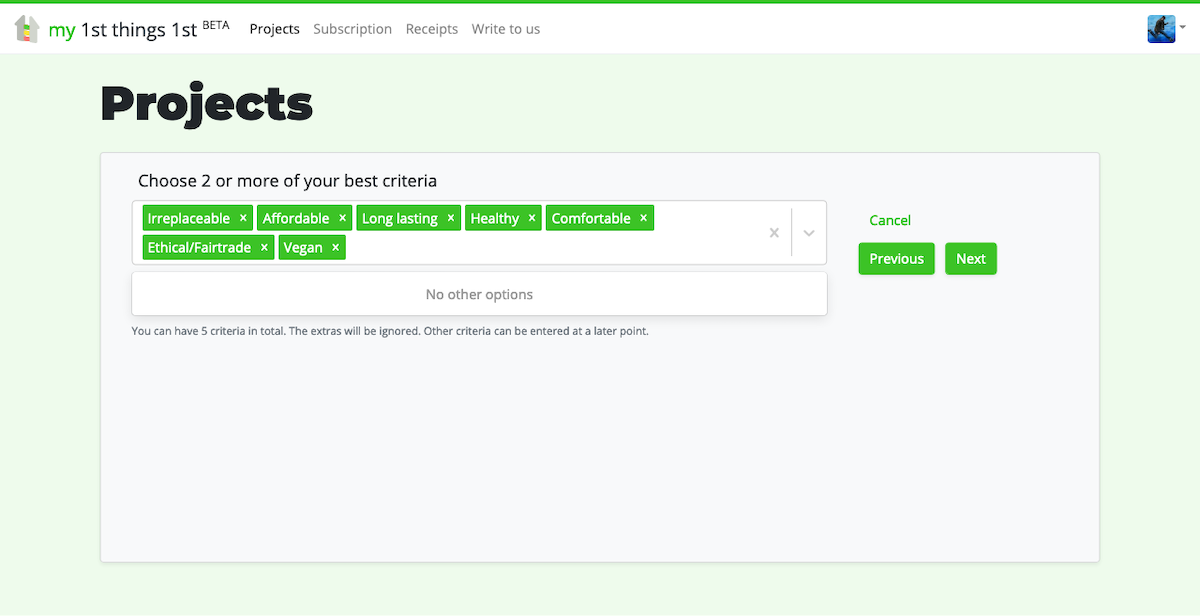Viewport: 1200px width, 616px height.
Task: Click the my 1st things 1st house logo
Action: [x=27, y=29]
